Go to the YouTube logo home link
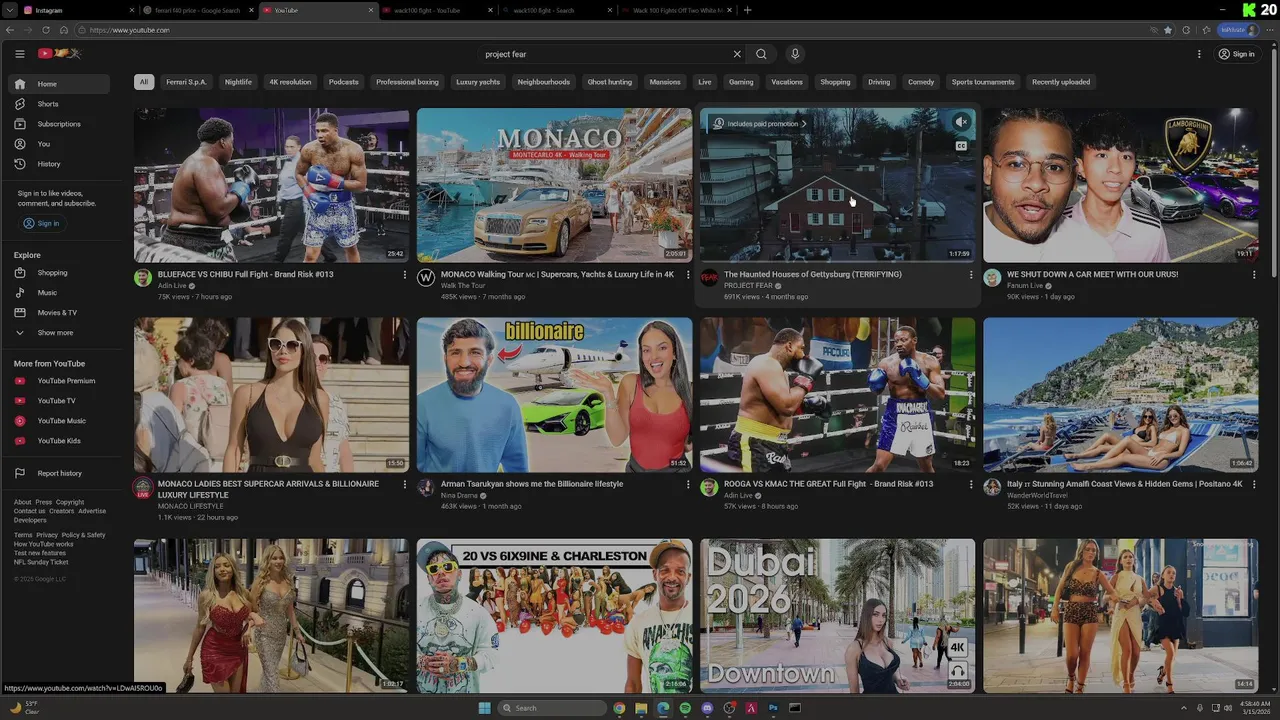1280x720 pixels. pos(59,54)
